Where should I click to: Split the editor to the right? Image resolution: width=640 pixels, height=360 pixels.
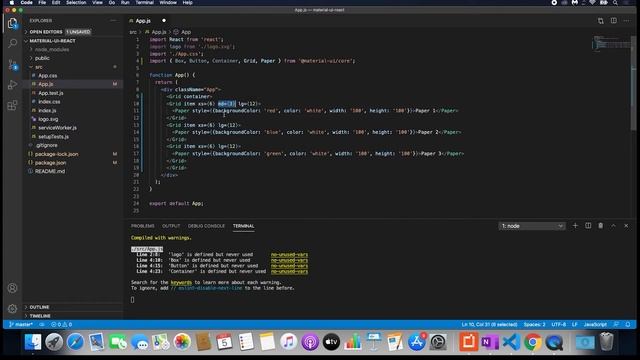[613, 20]
